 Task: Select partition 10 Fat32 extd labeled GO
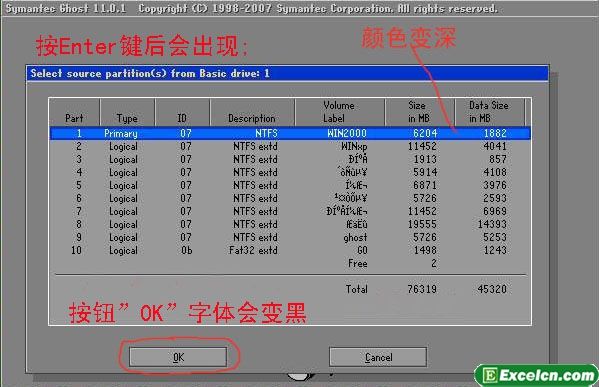tap(290, 250)
